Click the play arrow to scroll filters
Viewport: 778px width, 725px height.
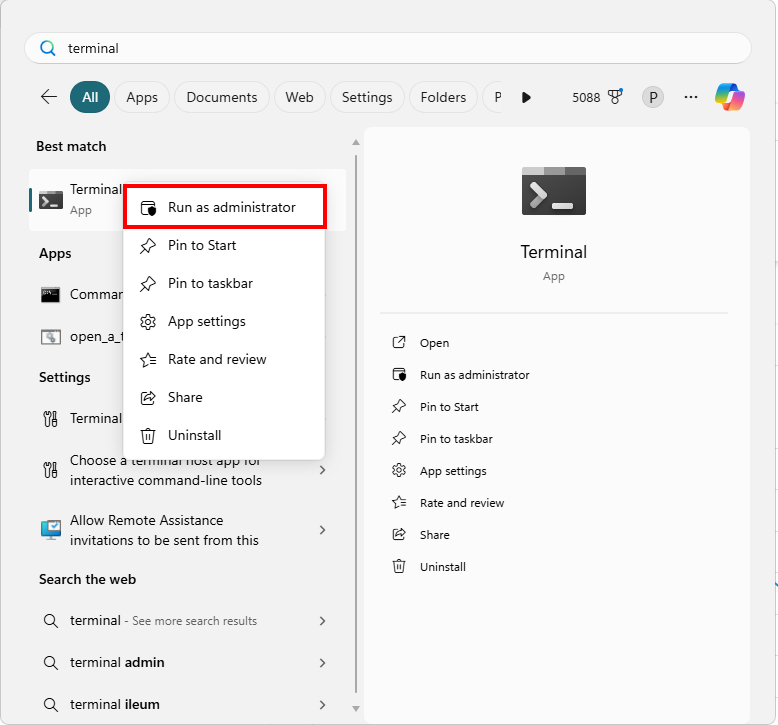click(x=526, y=97)
